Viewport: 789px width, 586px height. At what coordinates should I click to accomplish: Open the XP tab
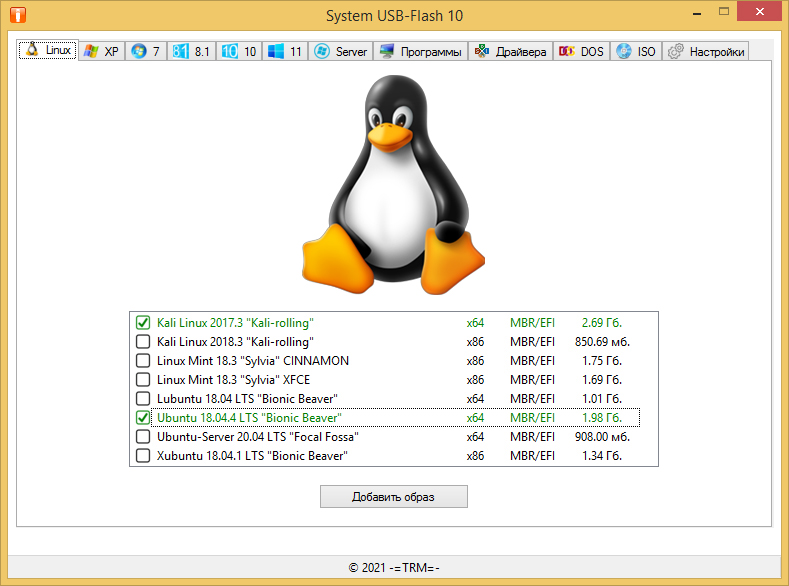[x=102, y=51]
